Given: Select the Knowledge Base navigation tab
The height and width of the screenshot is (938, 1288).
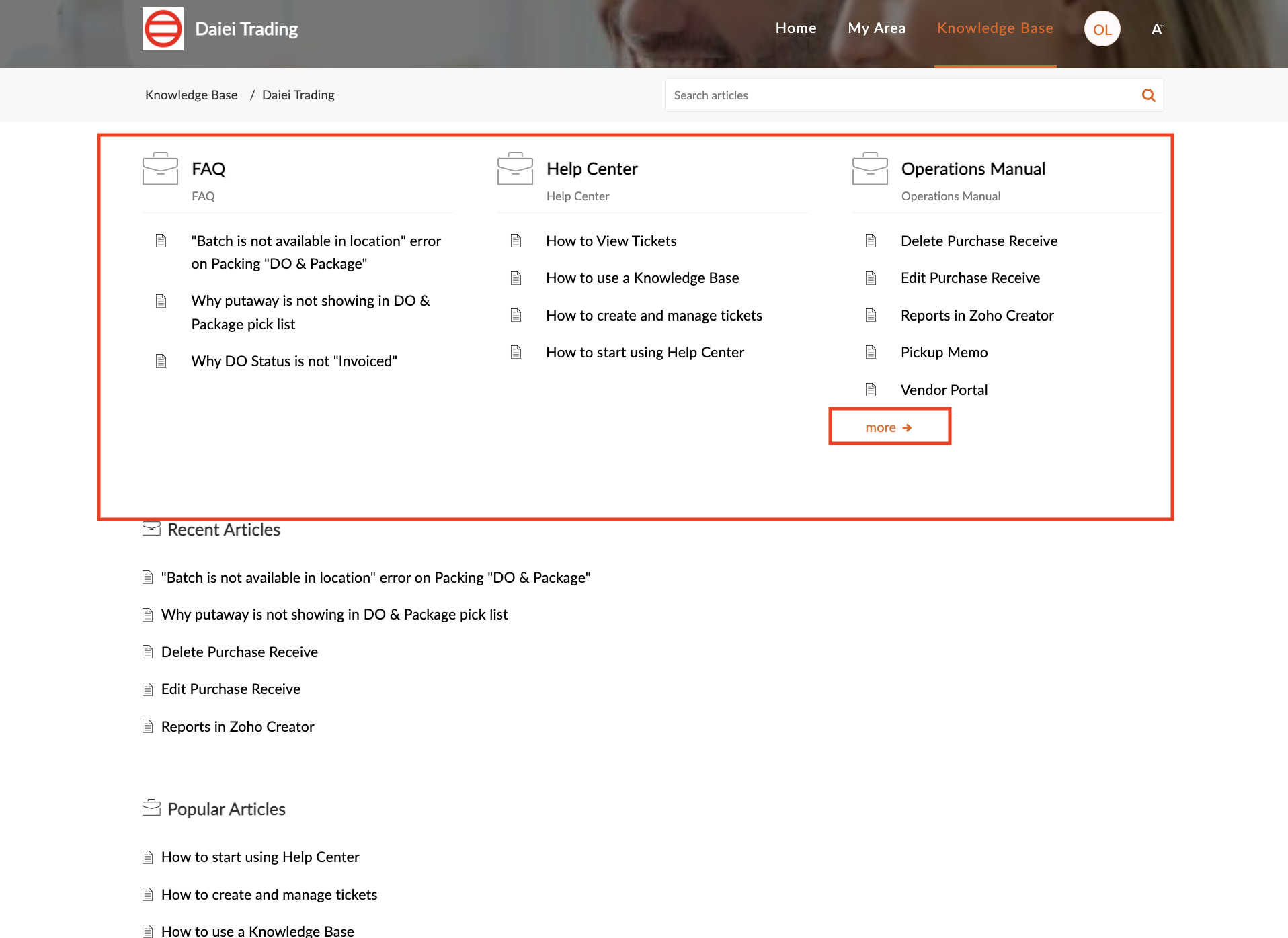Looking at the screenshot, I should pyautogui.click(x=995, y=28).
